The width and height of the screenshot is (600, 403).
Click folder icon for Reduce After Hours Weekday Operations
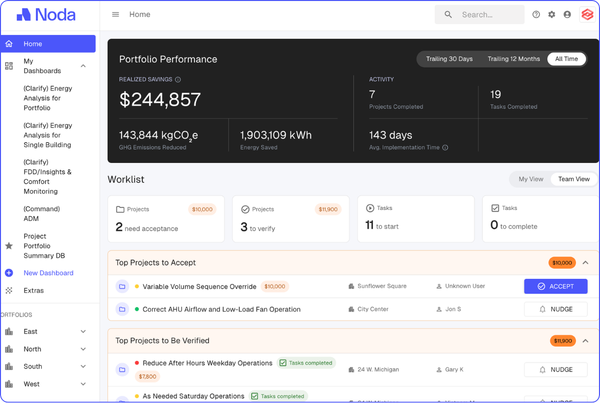[x=122, y=370]
